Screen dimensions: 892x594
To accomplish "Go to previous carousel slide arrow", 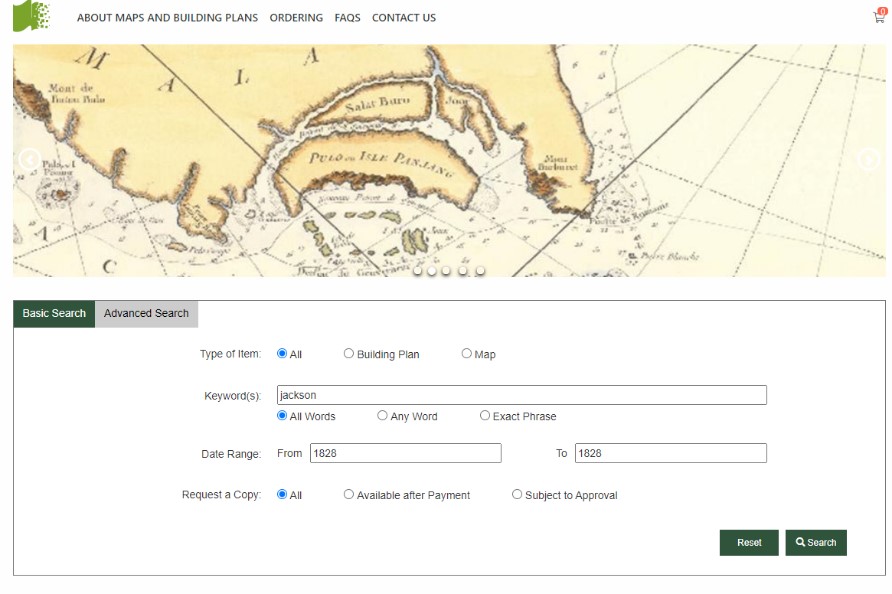I will (29, 159).
